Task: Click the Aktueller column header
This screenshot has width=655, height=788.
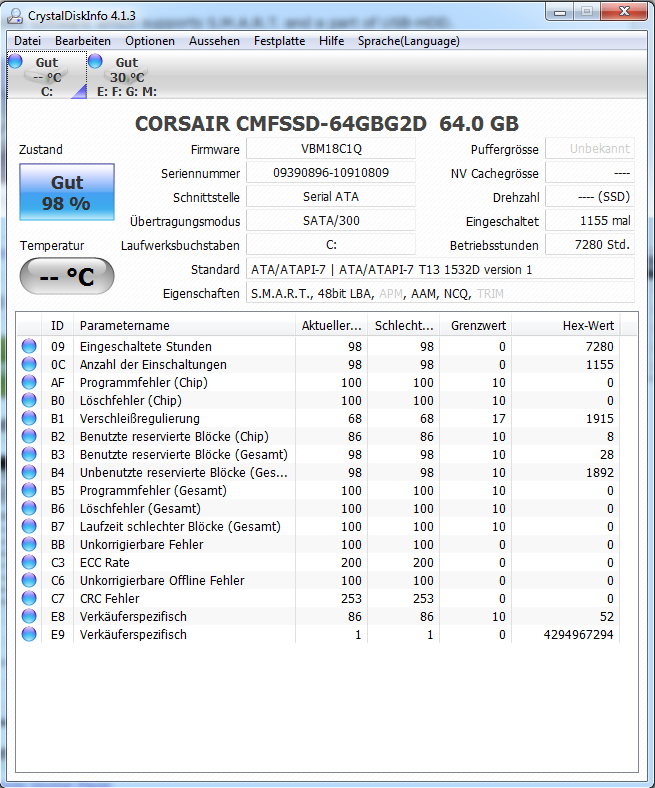Action: 332,326
